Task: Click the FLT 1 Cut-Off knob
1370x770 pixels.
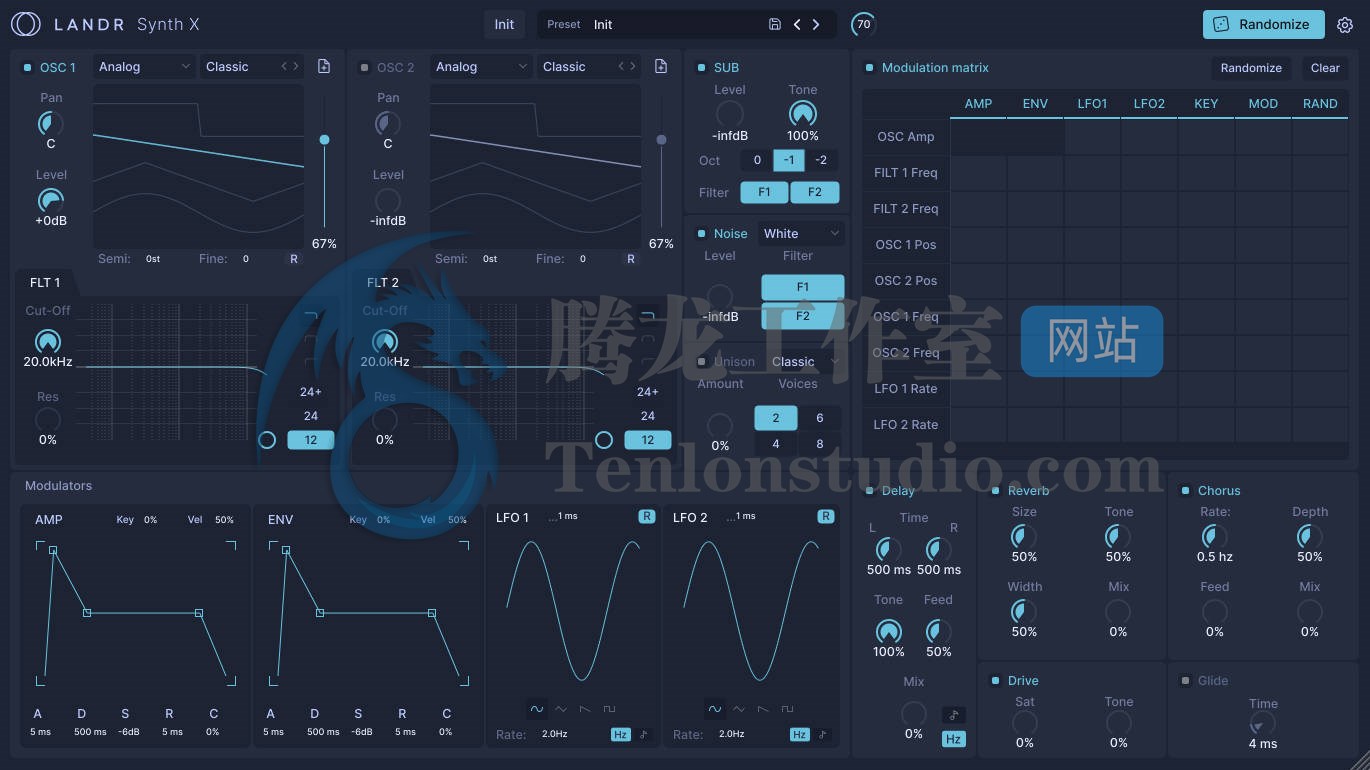Action: 47,342
